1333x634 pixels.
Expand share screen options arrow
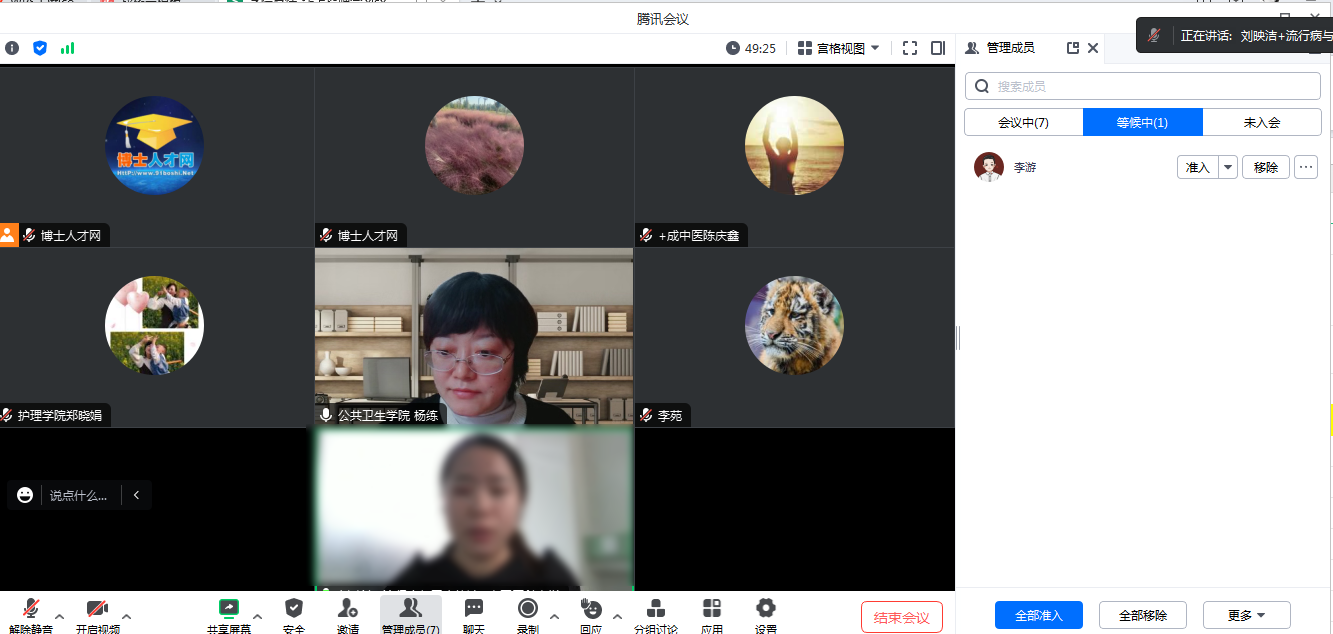257,616
